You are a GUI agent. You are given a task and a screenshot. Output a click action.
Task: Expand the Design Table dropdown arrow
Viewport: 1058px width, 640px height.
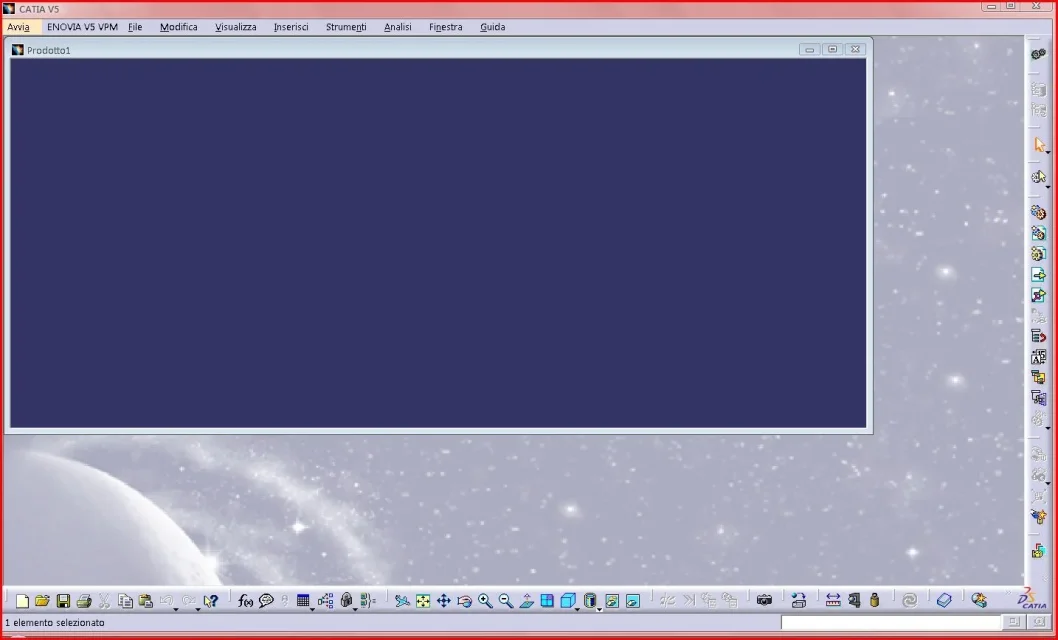(312, 608)
